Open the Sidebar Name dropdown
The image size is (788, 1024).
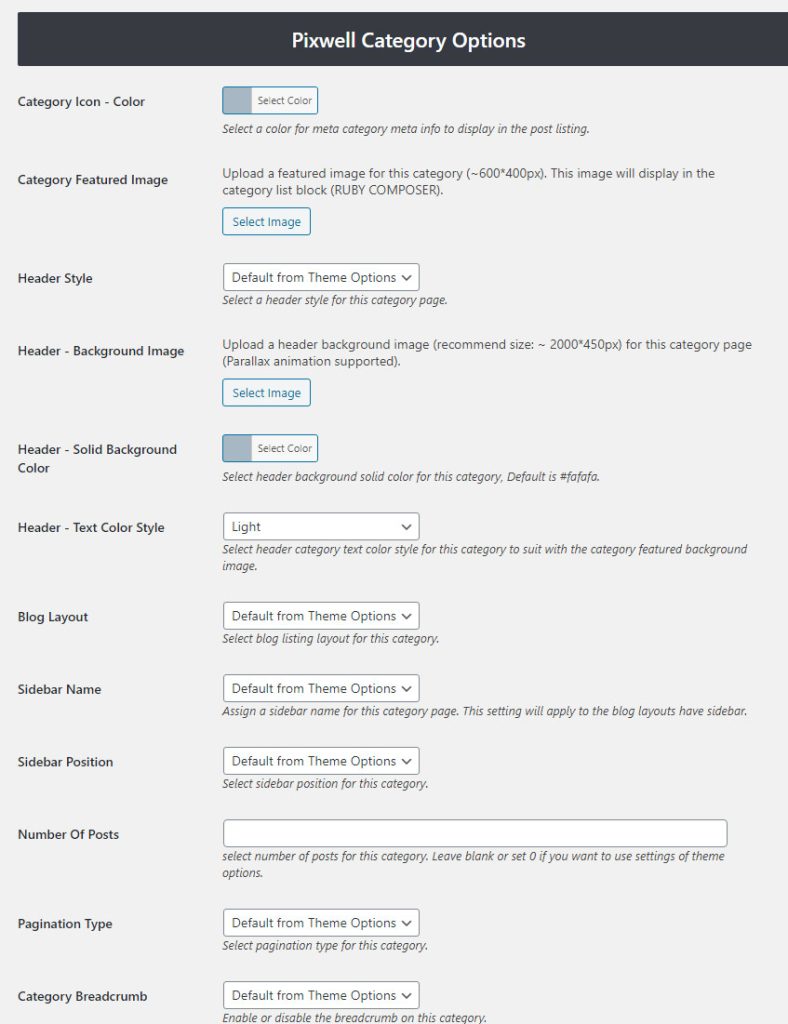pyautogui.click(x=321, y=688)
